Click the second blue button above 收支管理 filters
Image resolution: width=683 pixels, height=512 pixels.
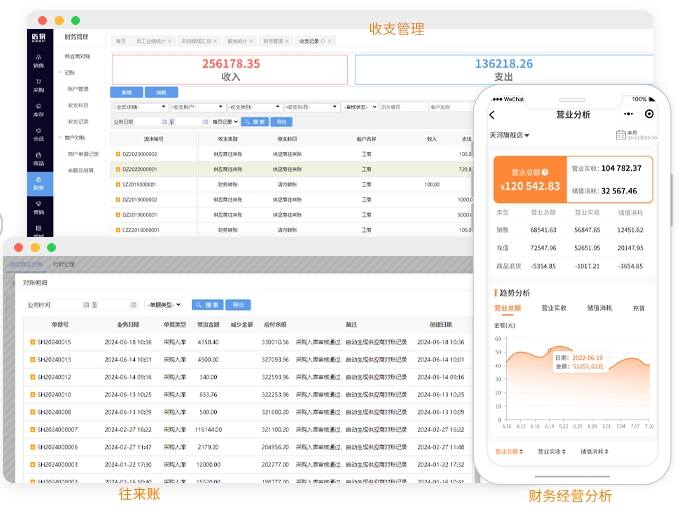[x=162, y=92]
